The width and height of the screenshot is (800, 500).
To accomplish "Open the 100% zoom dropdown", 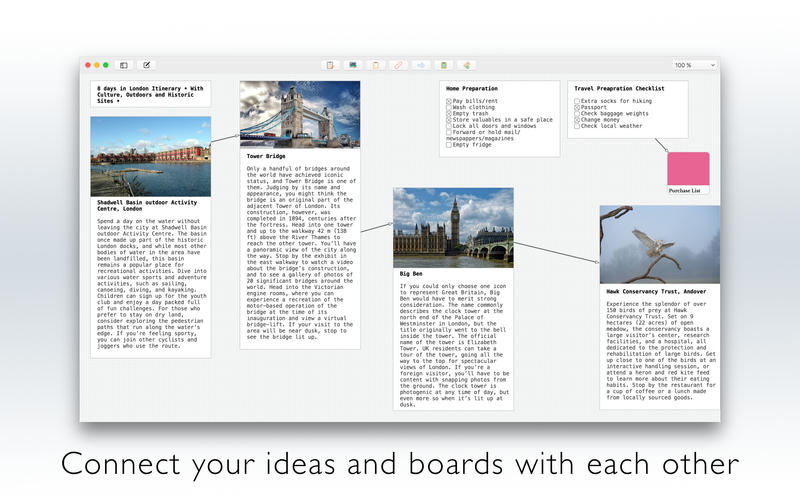I will pos(694,65).
